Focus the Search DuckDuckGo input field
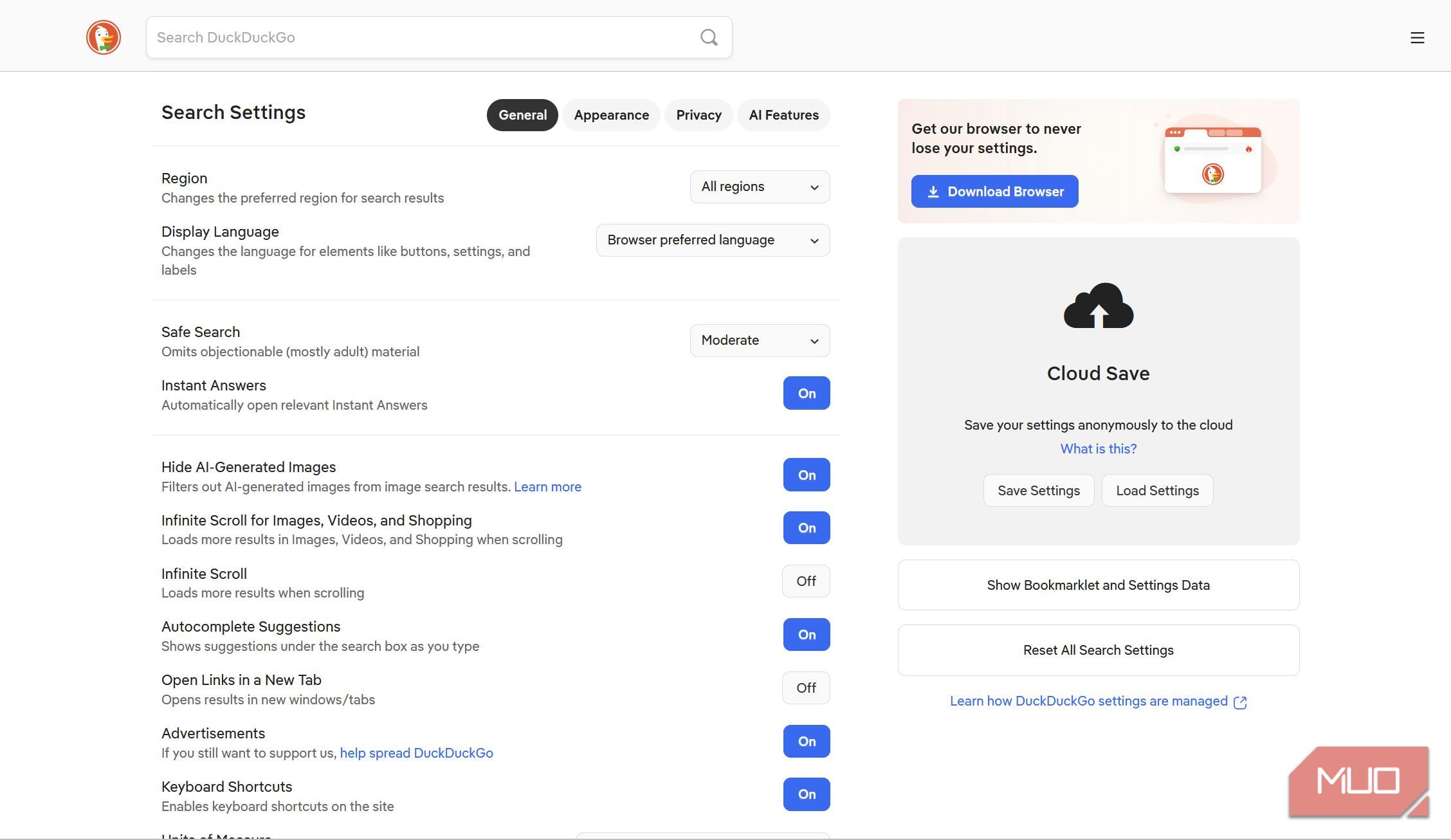This screenshot has height=840, width=1451. 439,37
